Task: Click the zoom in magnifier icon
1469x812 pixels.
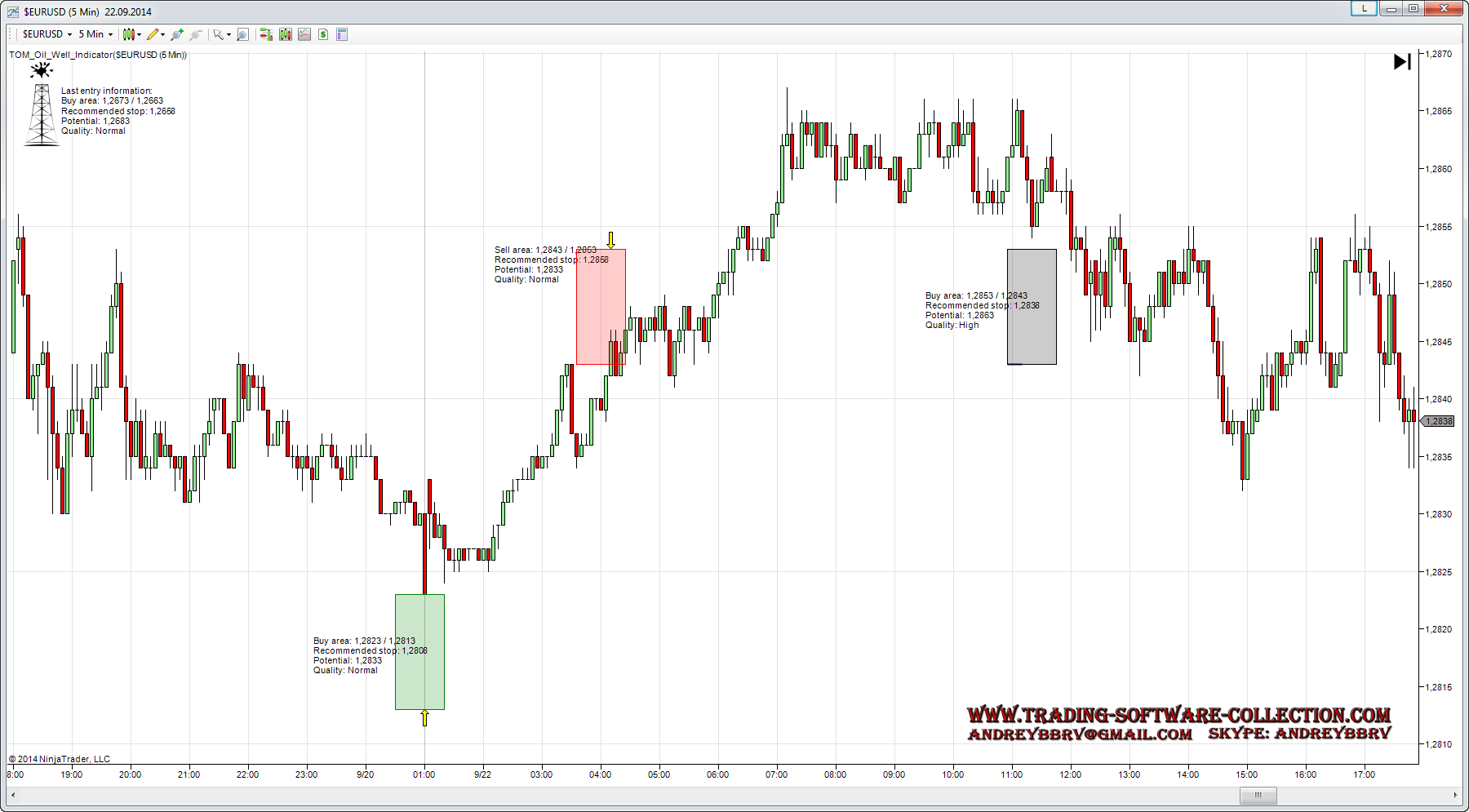Action: pyautogui.click(x=177, y=34)
